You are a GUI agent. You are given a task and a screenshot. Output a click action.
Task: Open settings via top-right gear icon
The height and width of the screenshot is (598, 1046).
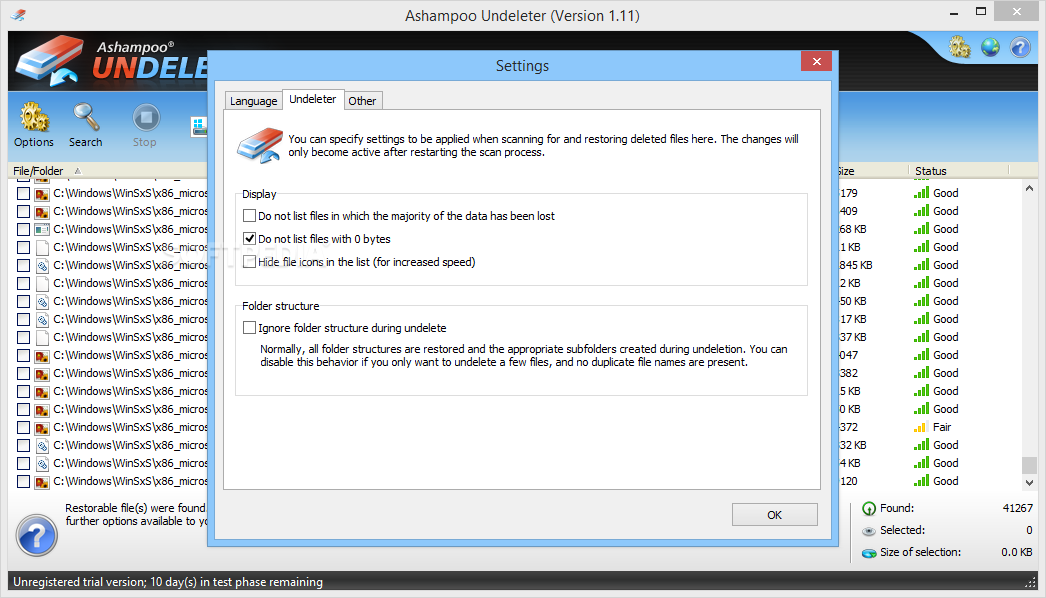pos(959,47)
